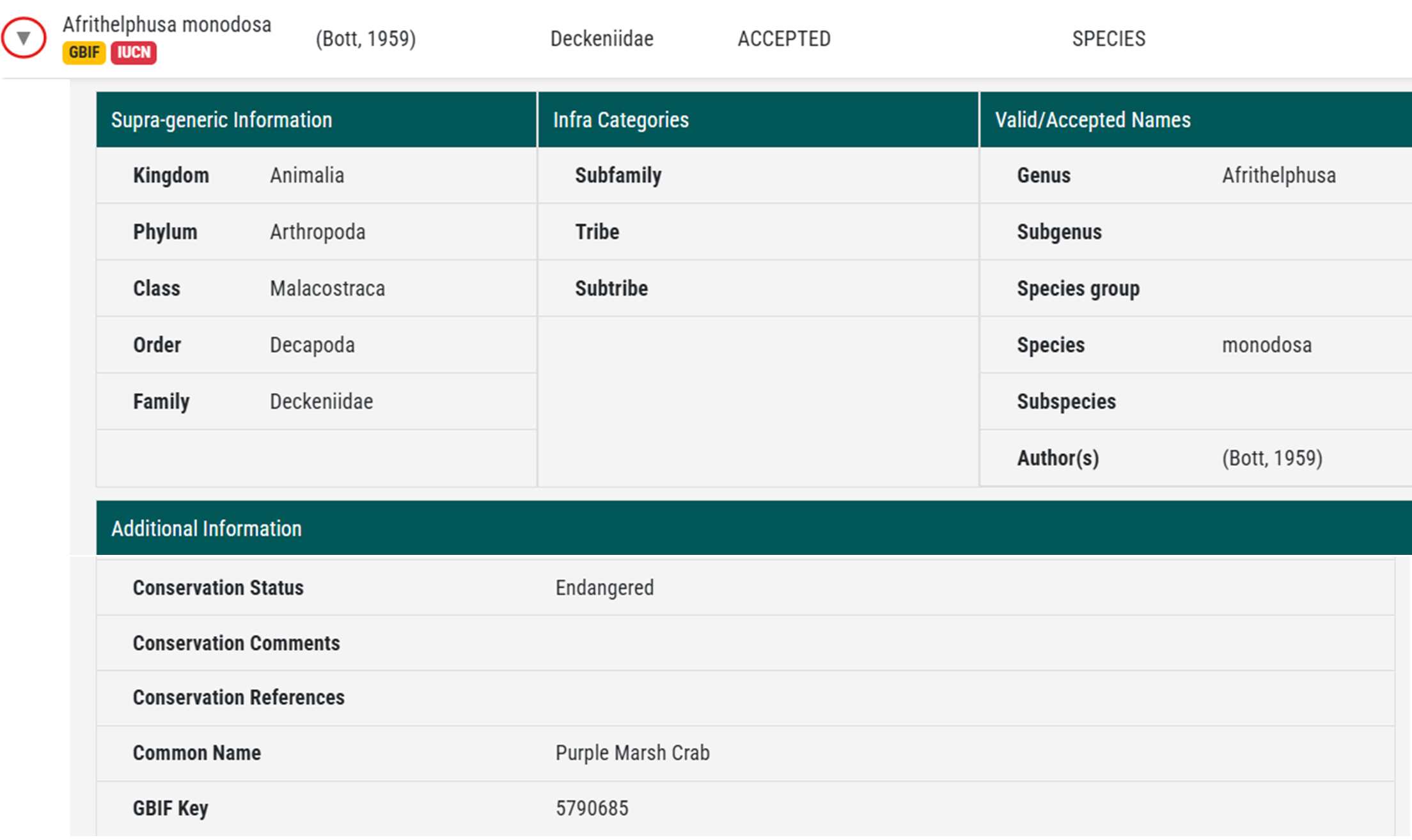Click the Phylum value Arthropoda
This screenshot has width=1412, height=840.
coord(317,231)
